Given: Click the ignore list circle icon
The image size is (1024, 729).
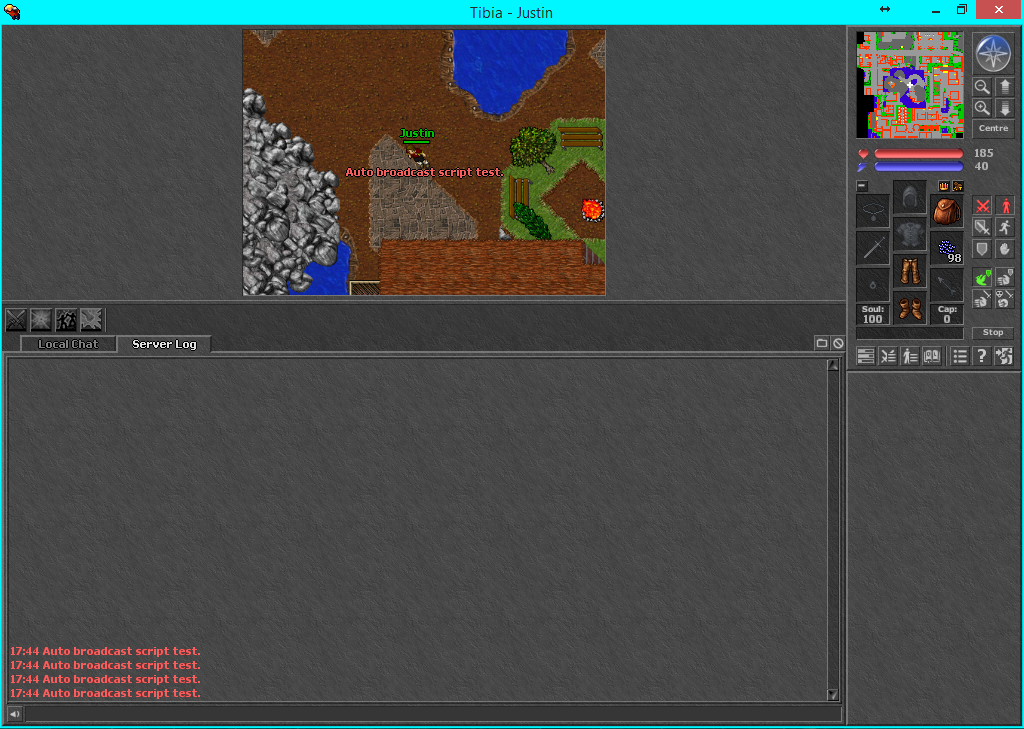Looking at the screenshot, I should click(839, 343).
